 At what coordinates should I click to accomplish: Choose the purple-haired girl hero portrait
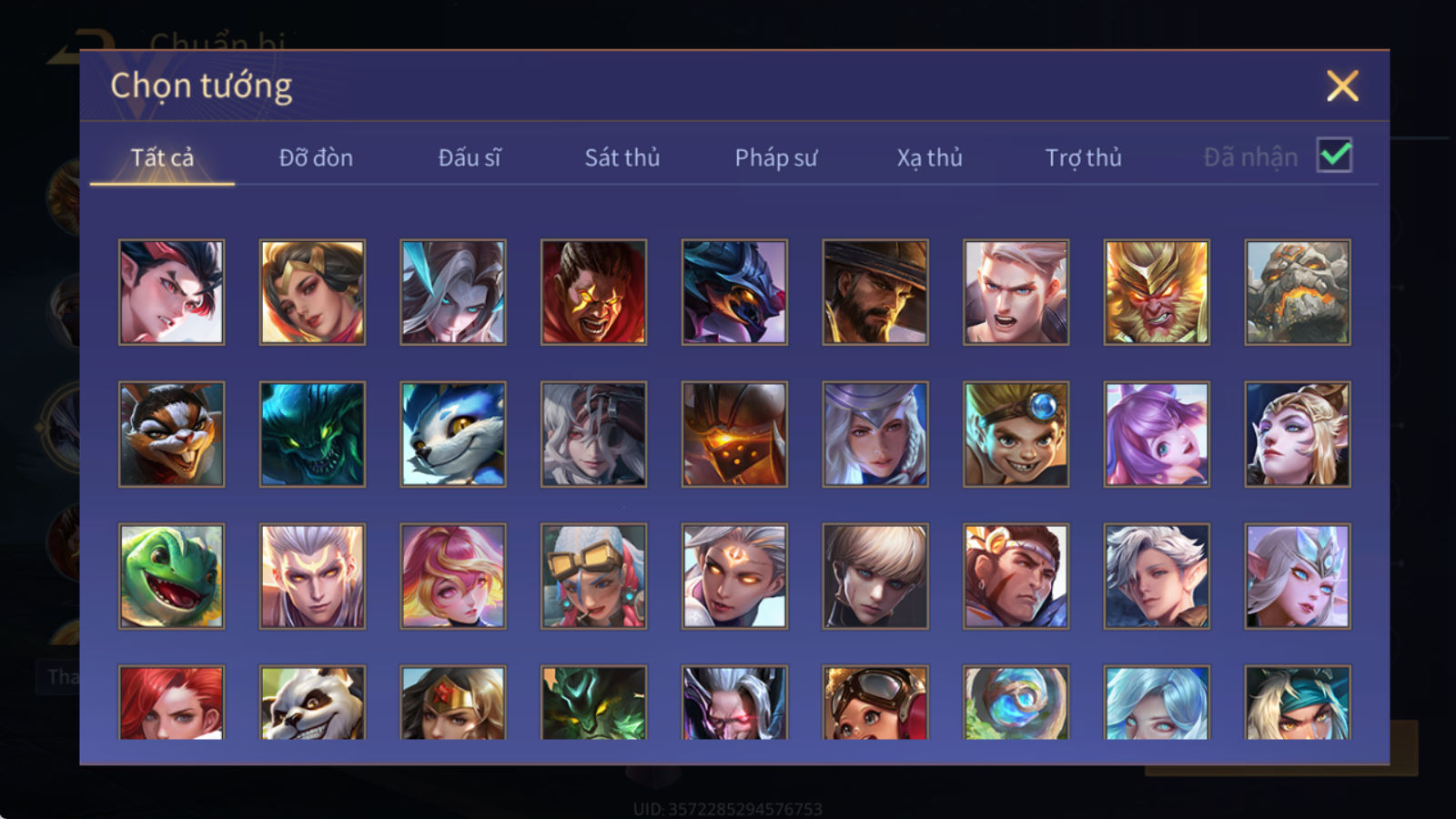click(1157, 434)
